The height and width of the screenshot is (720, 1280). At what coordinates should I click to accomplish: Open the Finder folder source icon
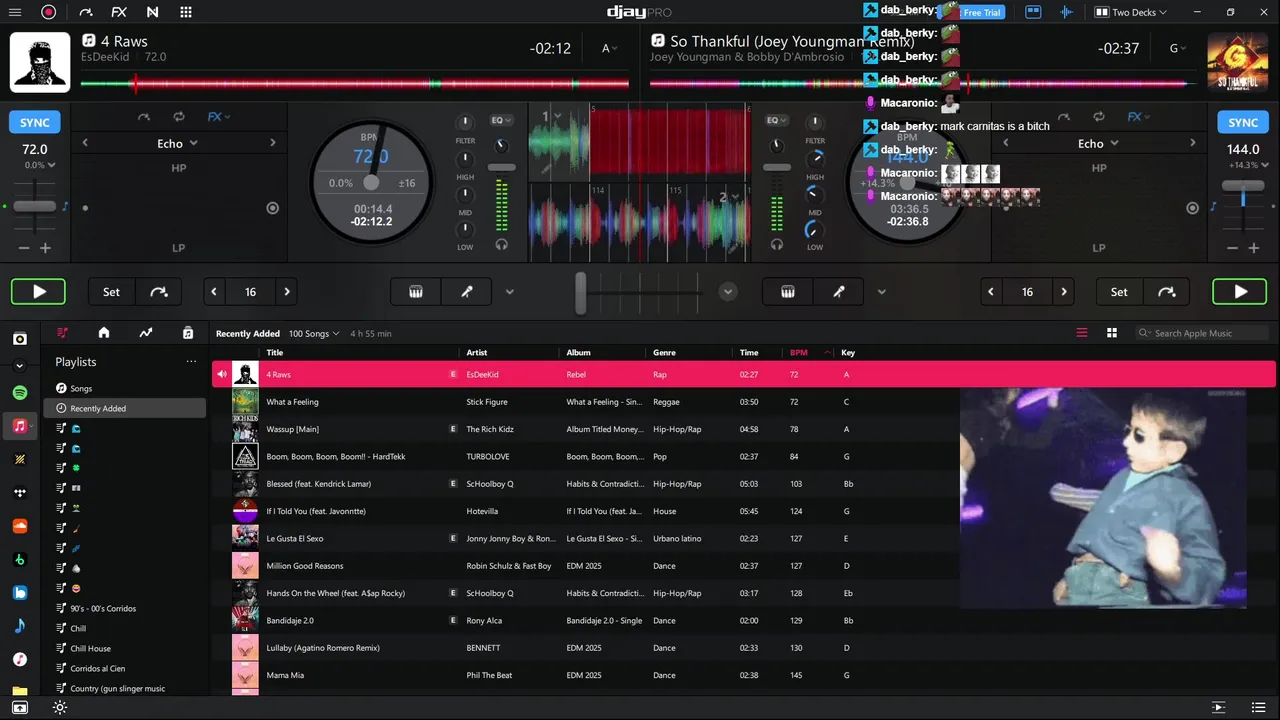tap(20, 691)
